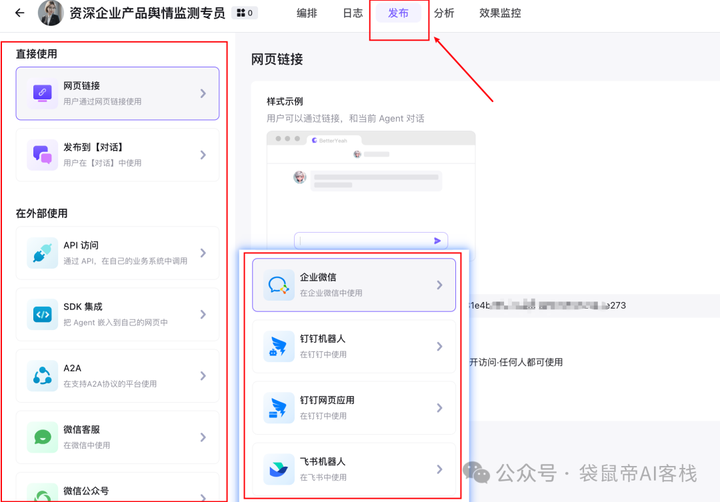Click the BetterYeah preview browser tab
The height and width of the screenshot is (502, 720).
334,140
